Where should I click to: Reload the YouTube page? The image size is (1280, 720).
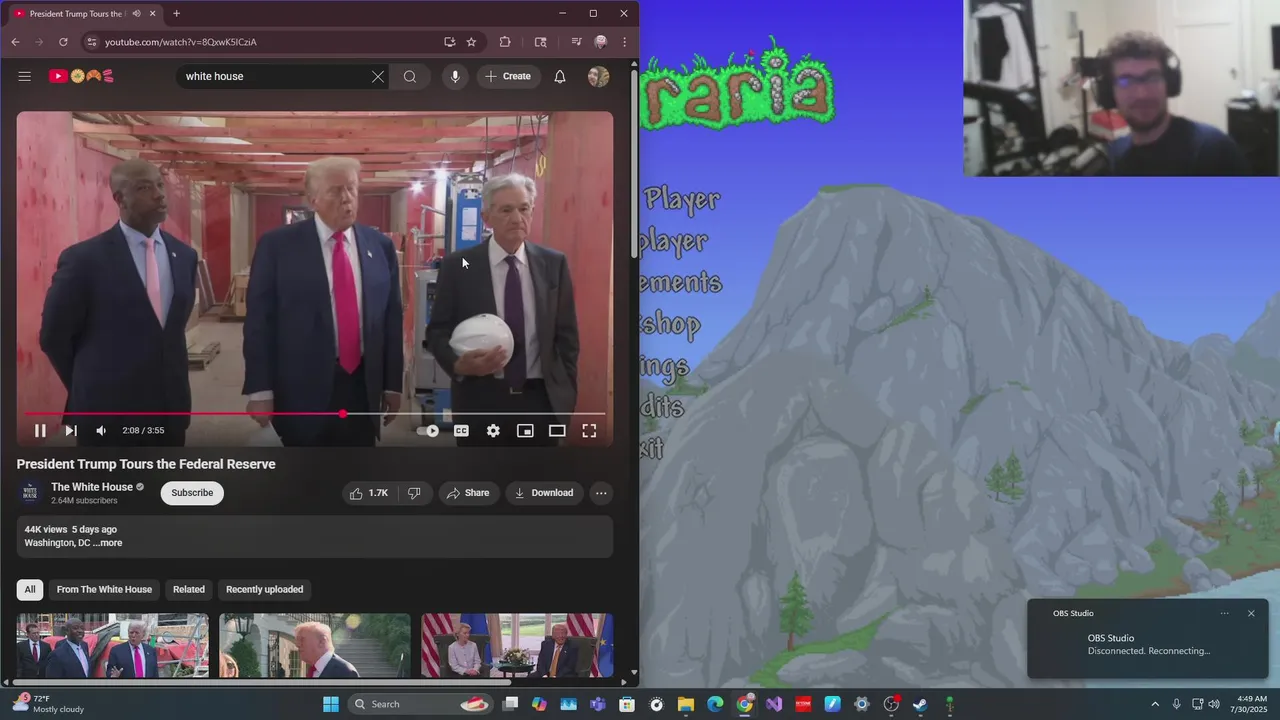(x=63, y=42)
